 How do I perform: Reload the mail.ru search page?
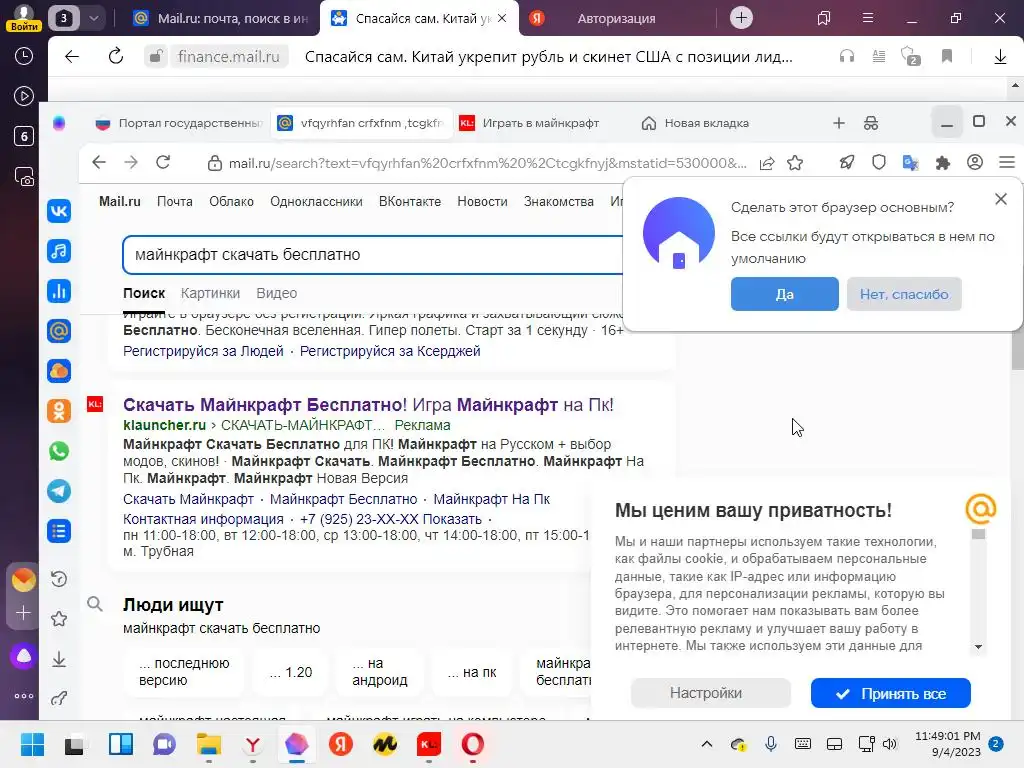pos(163,163)
